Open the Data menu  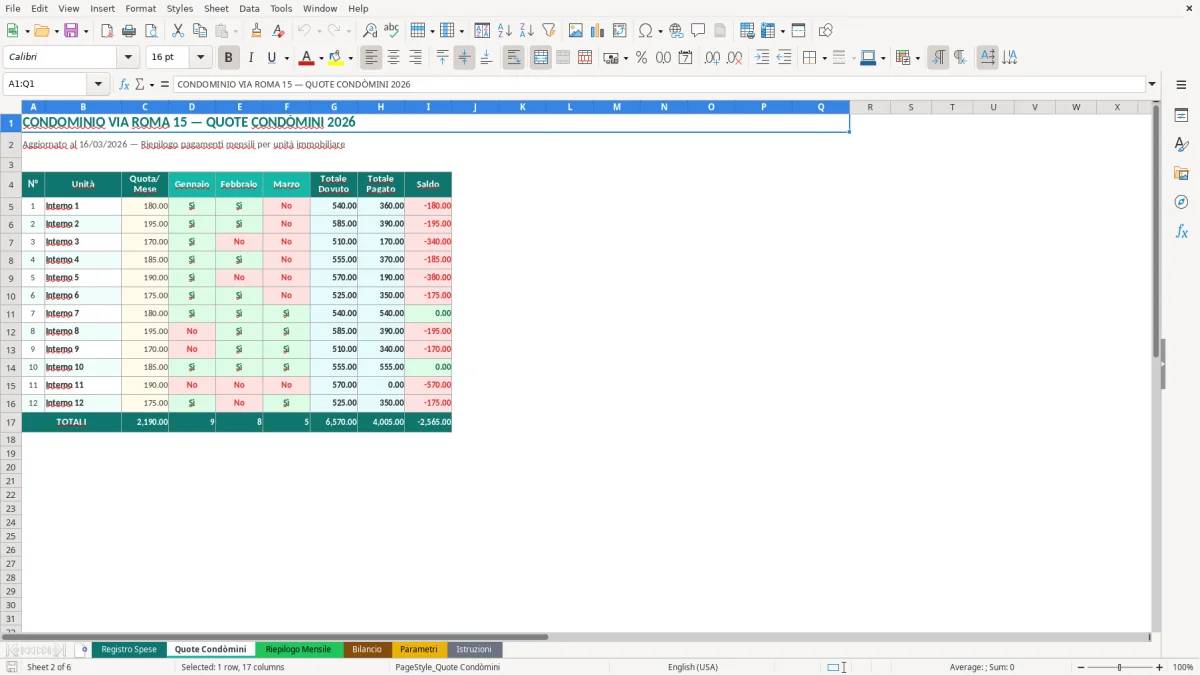coord(249,8)
